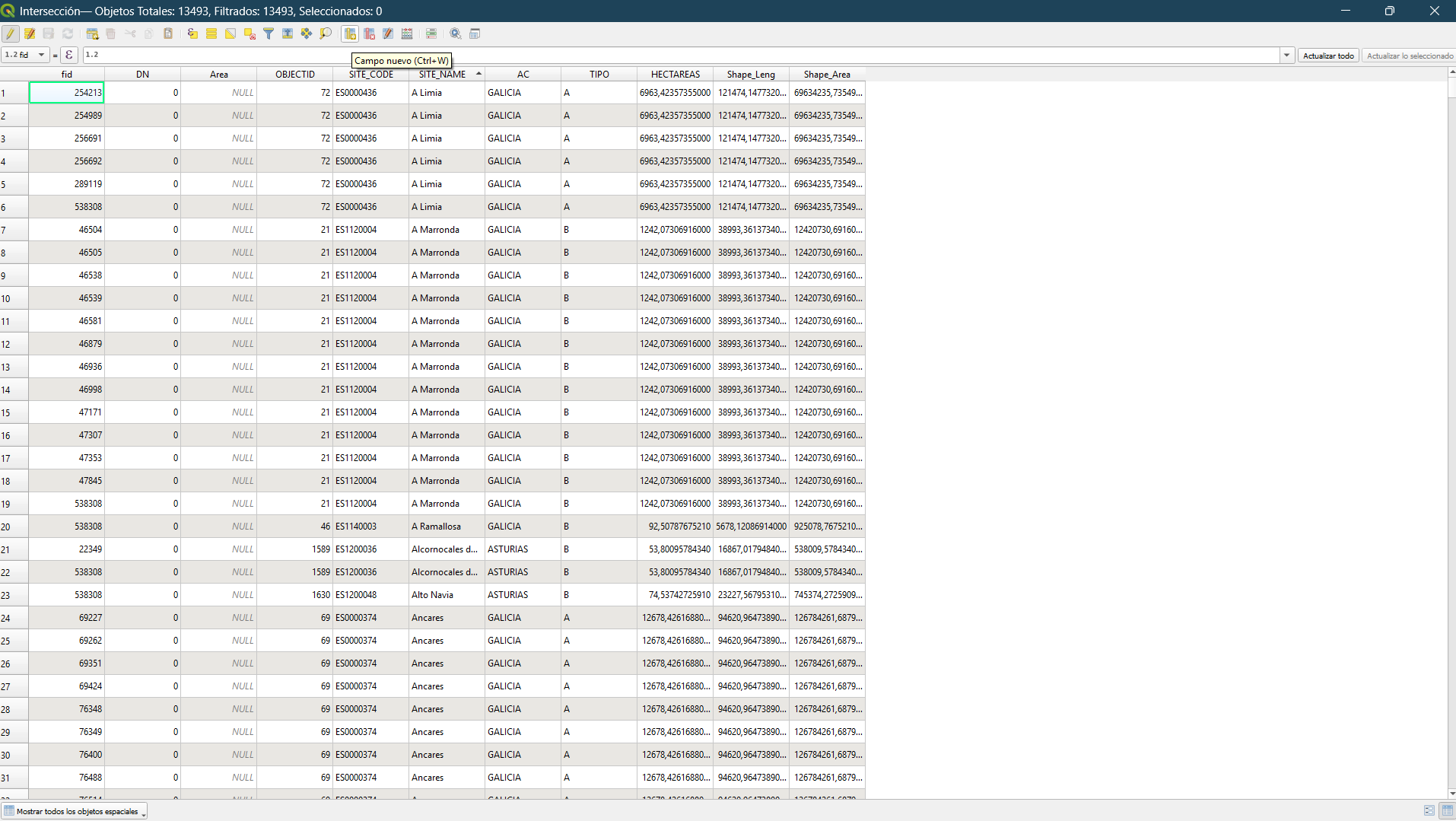Open 'Mostrar todos los objetos espaciales' filter menu
Image resolution: width=1456 pixels, height=821 pixels.
[x=75, y=811]
